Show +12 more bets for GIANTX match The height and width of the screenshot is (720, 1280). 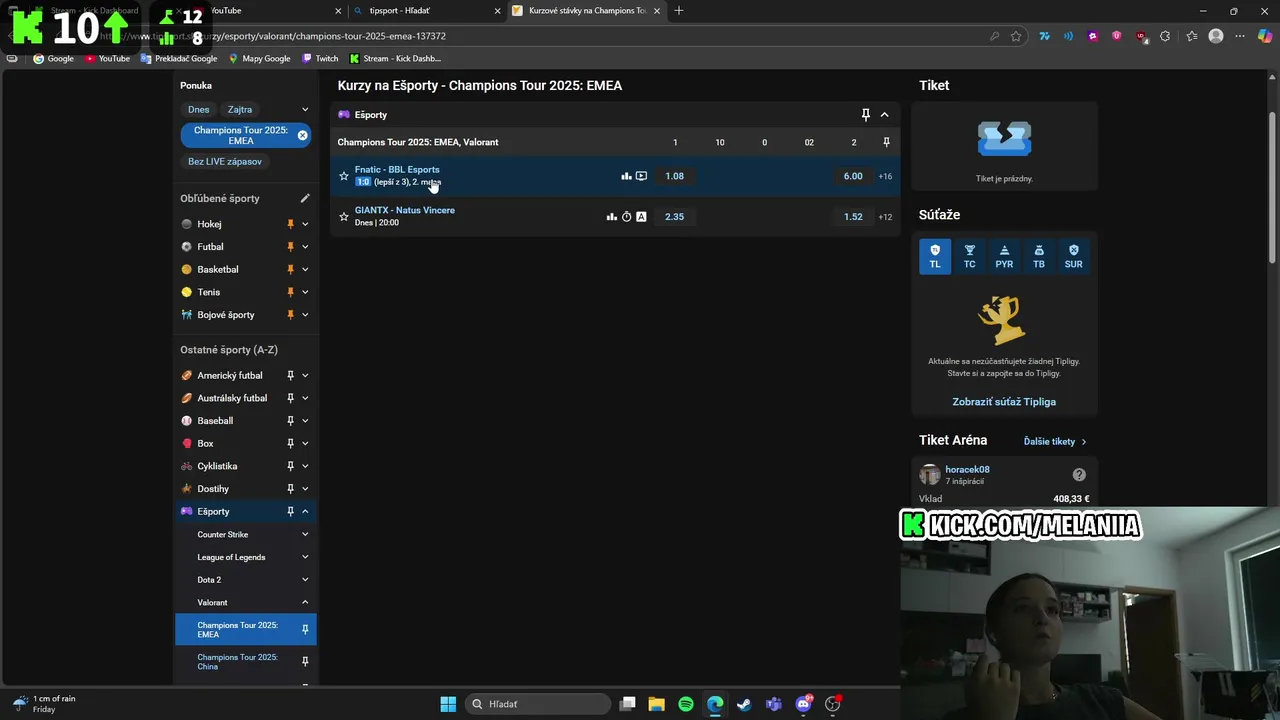tap(885, 217)
